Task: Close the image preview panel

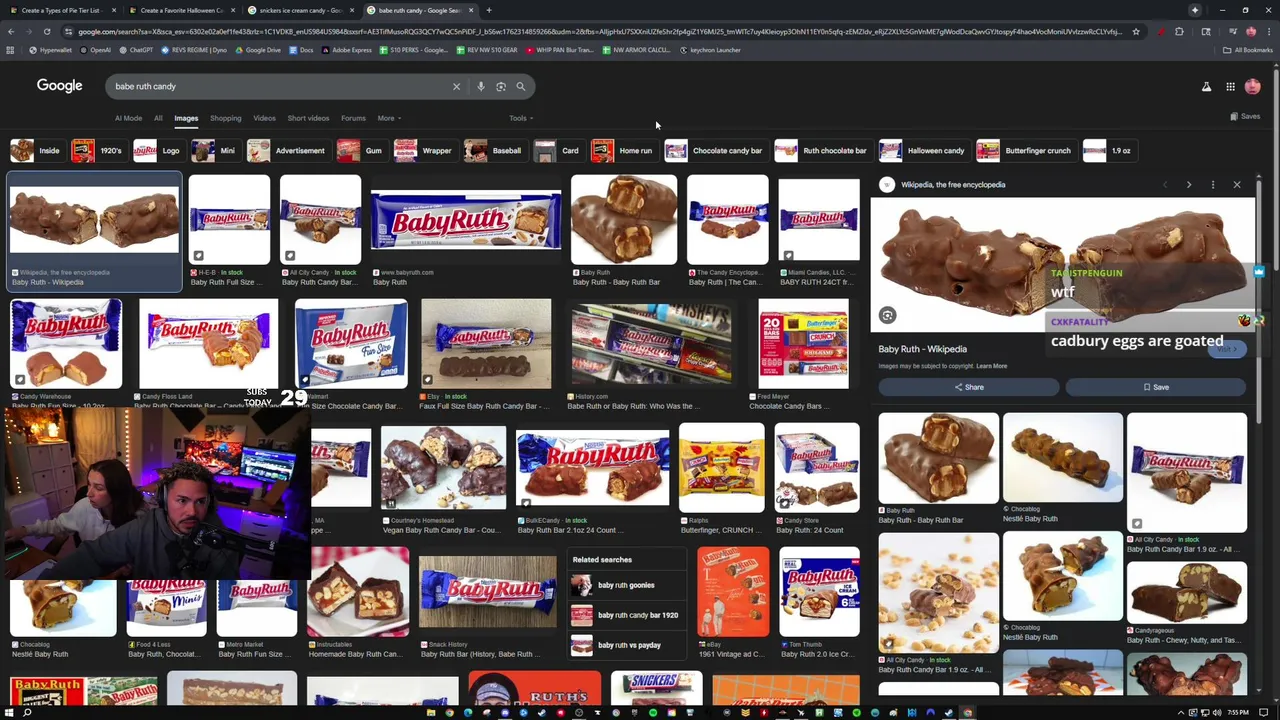Action: [x=1237, y=185]
